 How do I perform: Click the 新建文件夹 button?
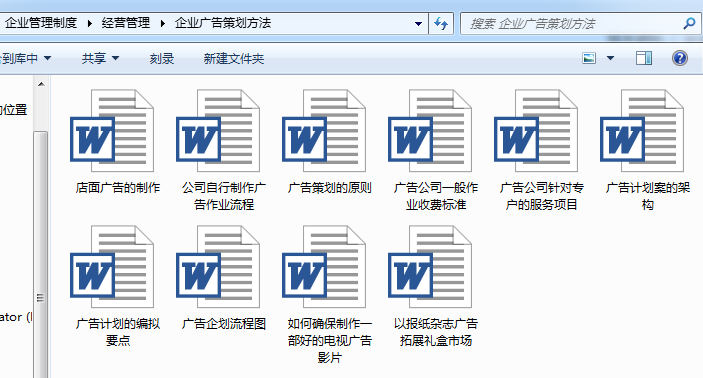click(234, 58)
